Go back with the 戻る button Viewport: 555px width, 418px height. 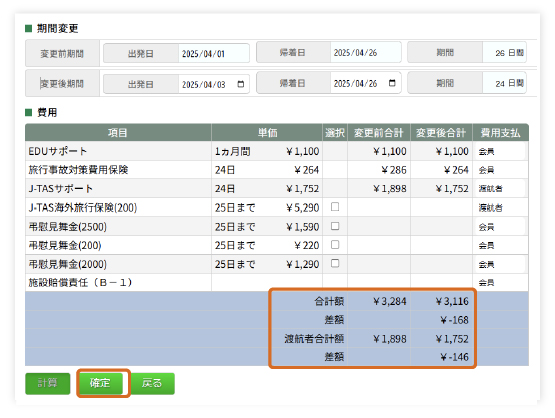(152, 383)
